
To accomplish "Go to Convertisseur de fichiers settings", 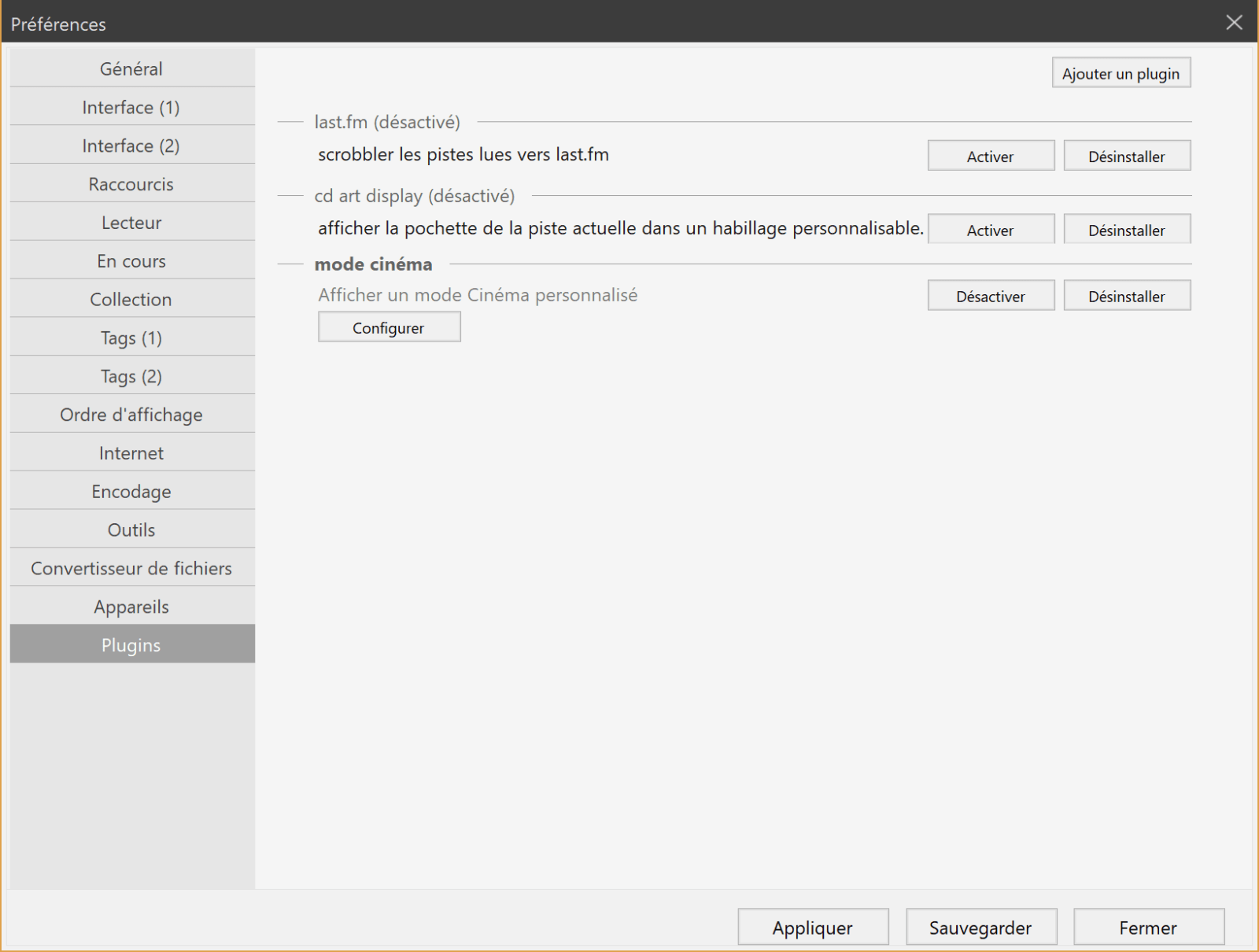I will tap(131, 567).
